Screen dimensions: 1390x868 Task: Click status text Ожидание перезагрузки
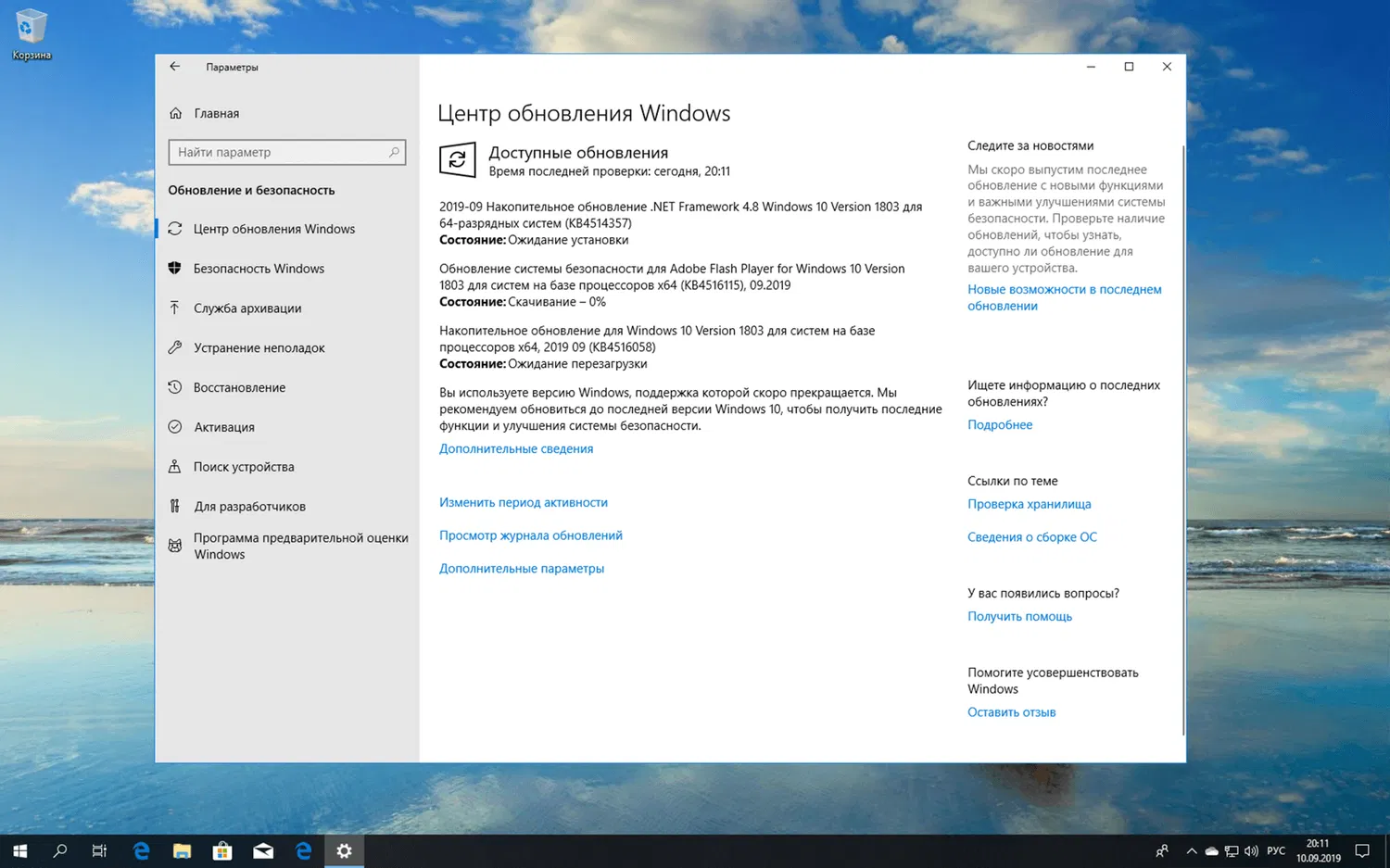tap(577, 364)
